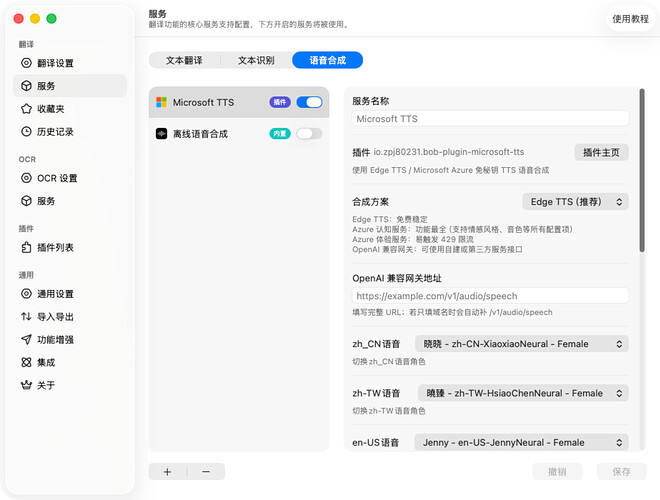Click the plugin ID io.zpj80231.bob-plugin-microsoft-tts
The height and width of the screenshot is (500, 660).
click(x=449, y=152)
